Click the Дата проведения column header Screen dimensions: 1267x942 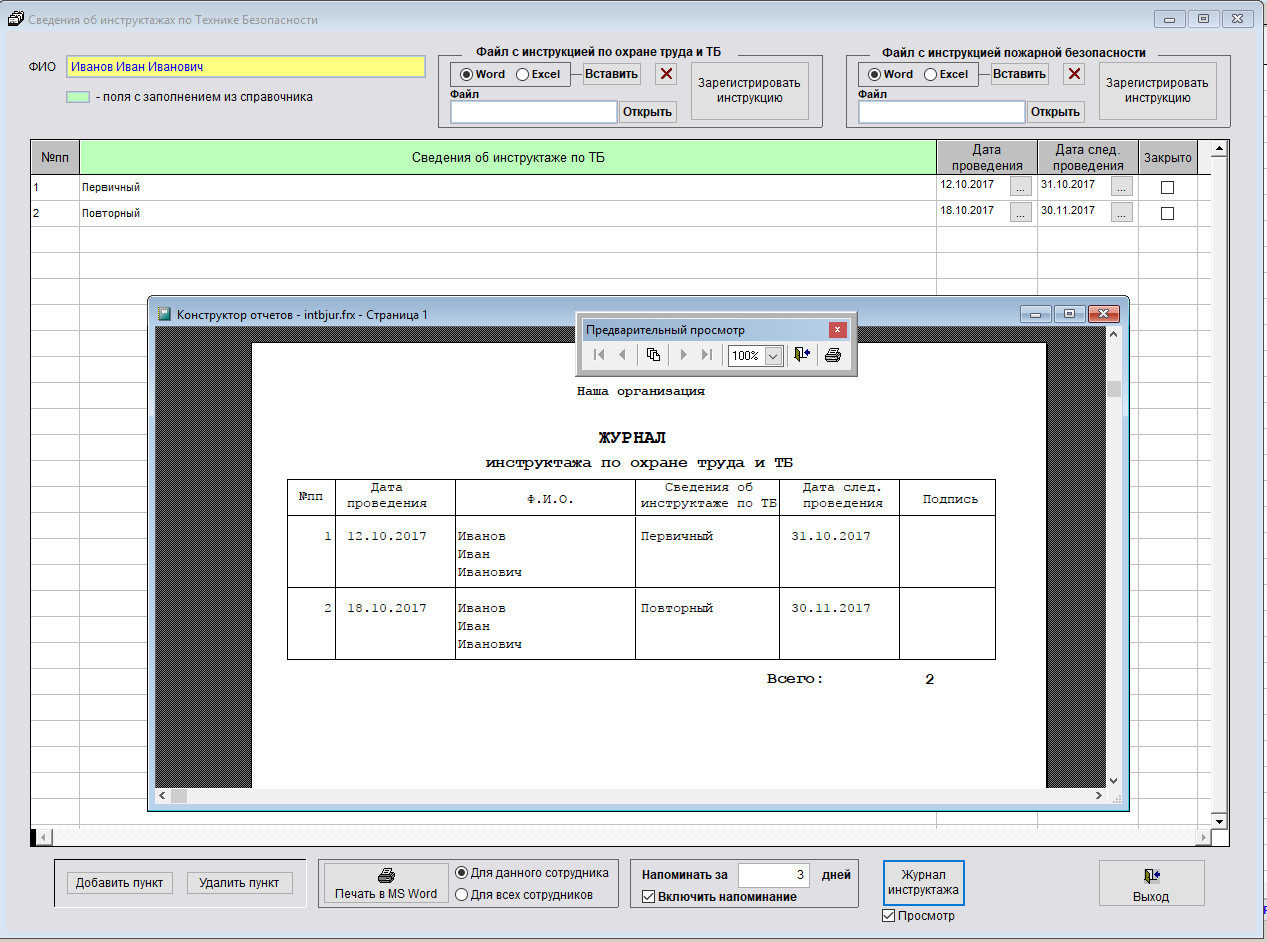click(x=987, y=158)
